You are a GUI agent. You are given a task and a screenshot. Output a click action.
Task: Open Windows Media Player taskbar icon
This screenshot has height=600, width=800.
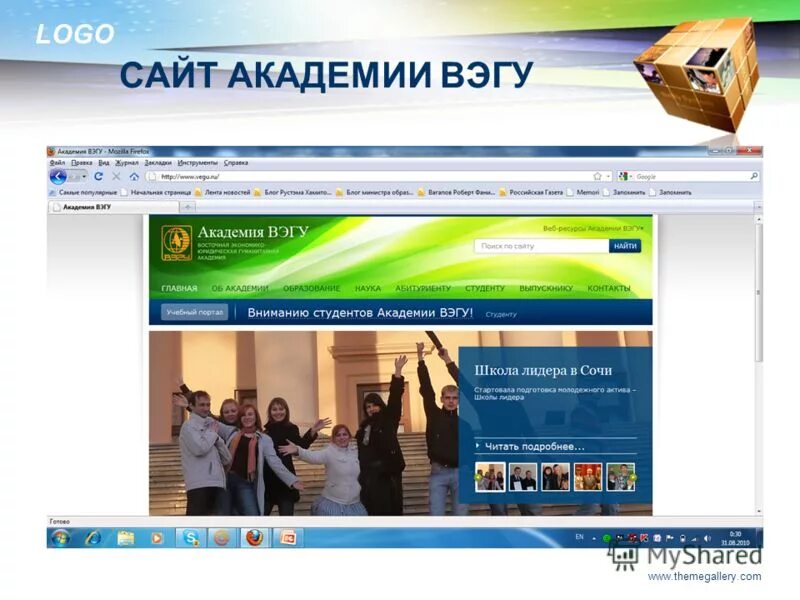point(157,538)
